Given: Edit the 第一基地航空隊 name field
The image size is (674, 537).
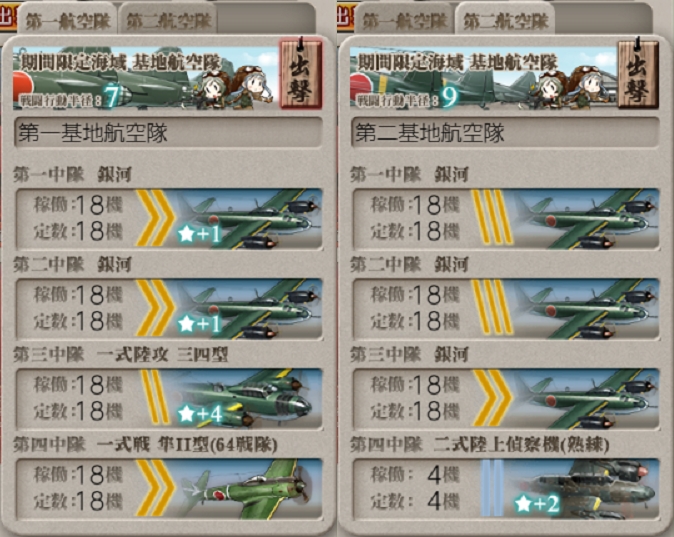Looking at the screenshot, I should click(168, 133).
